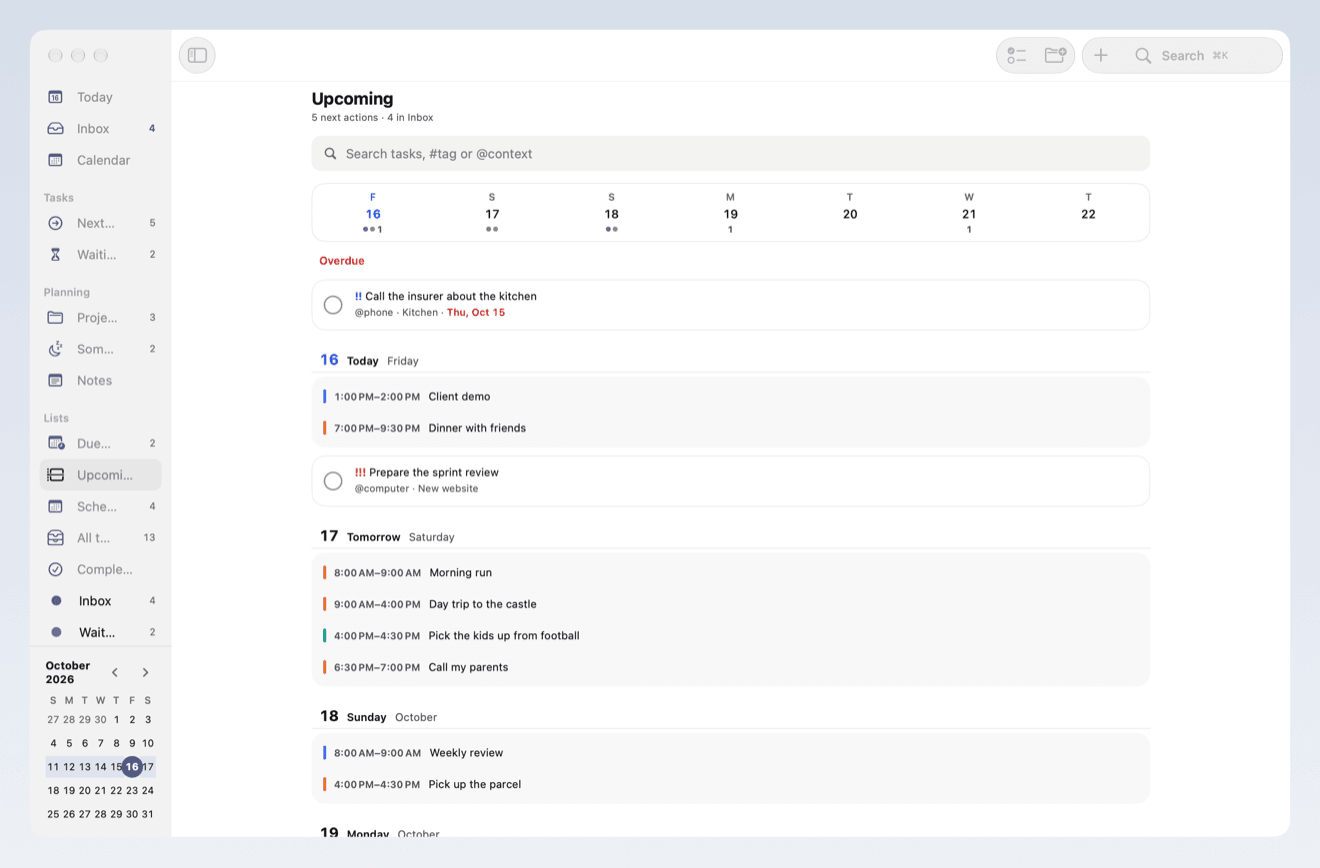This screenshot has height=868, width=1320.
Task: Click in 'Search tasks, #tag or @context' field
Action: coord(730,154)
